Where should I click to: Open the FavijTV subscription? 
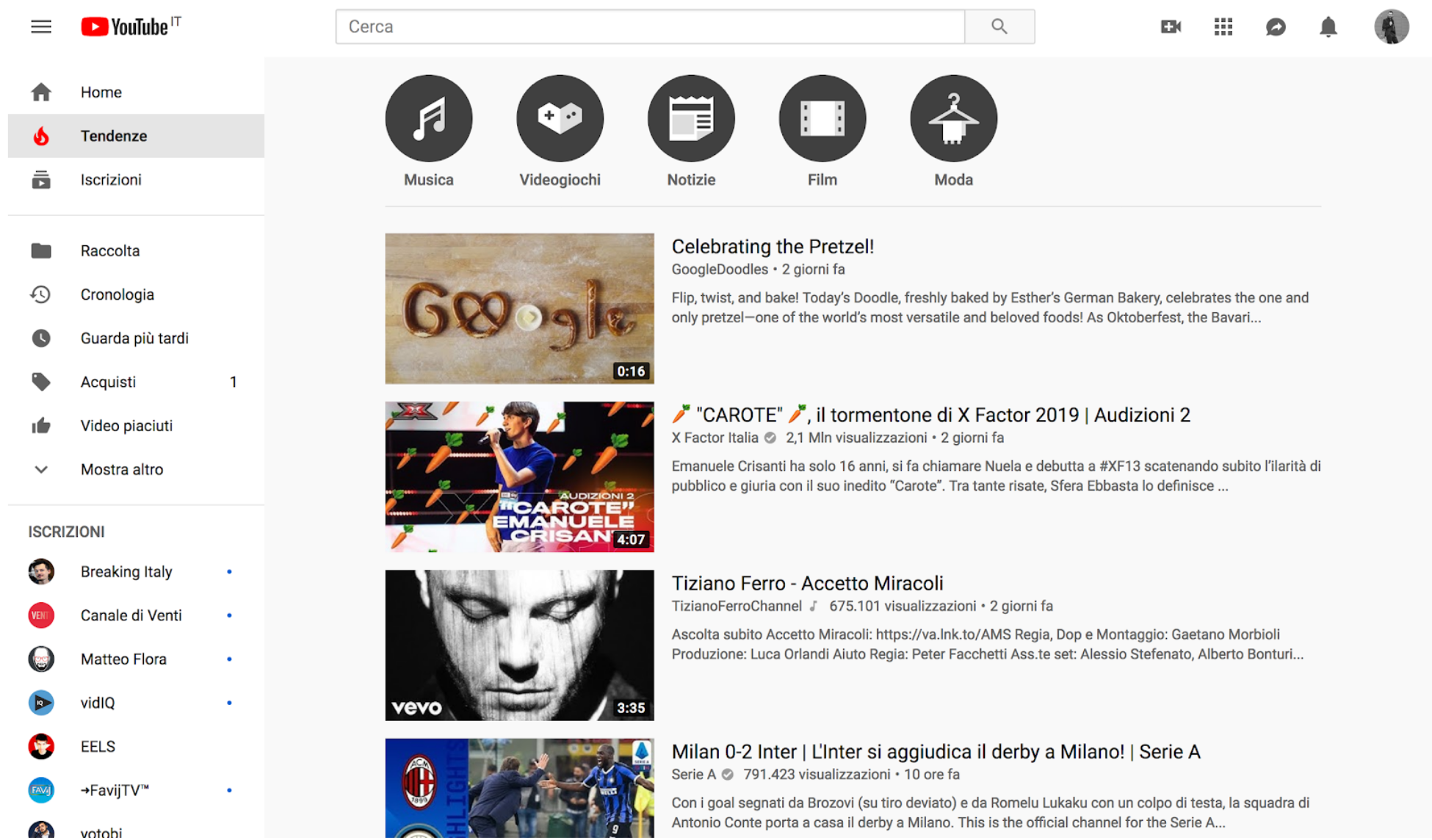click(x=136, y=790)
